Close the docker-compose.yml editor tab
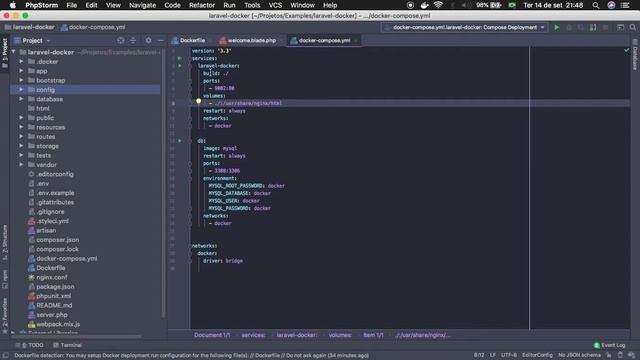The image size is (640, 360). [356, 40]
